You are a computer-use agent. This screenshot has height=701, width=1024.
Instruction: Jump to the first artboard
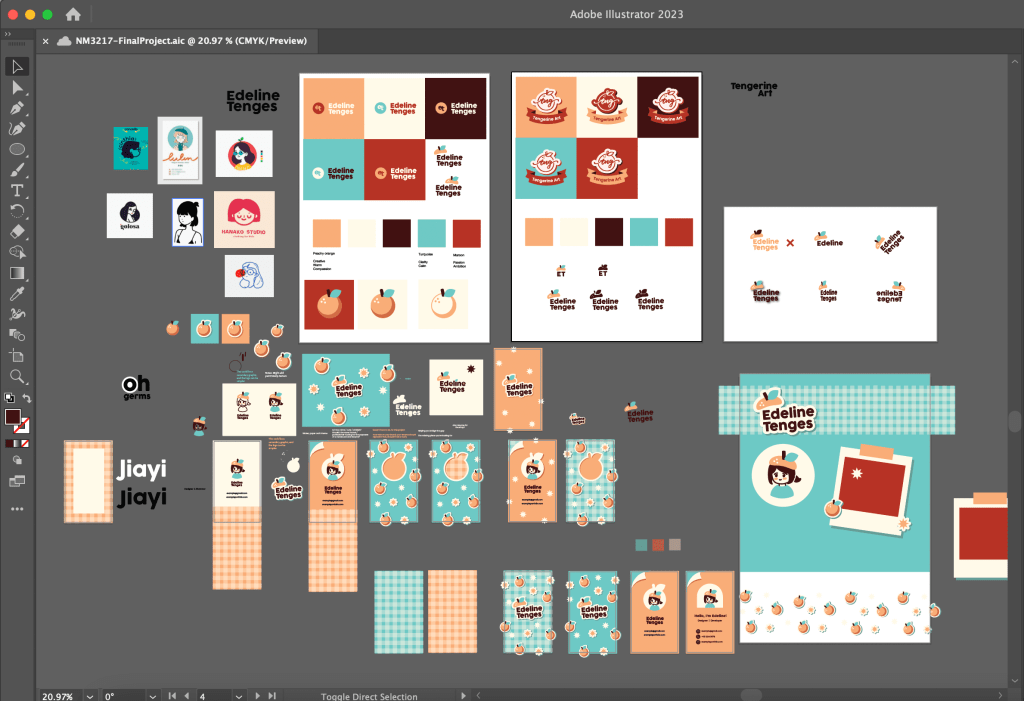pos(171,695)
